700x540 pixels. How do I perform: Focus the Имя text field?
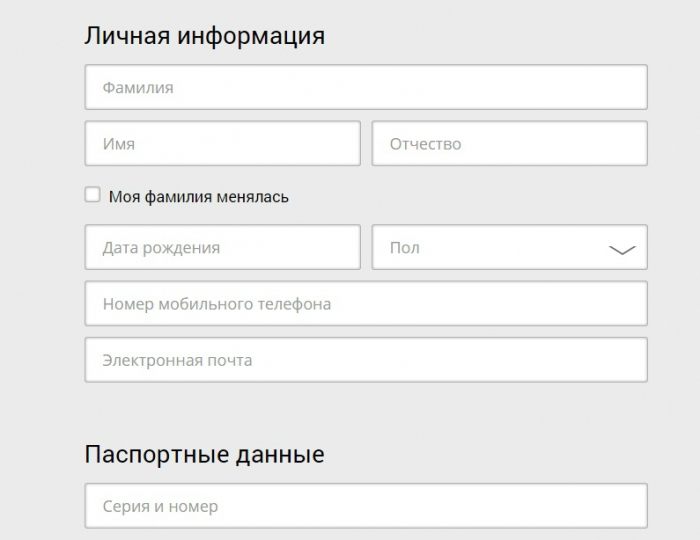click(x=222, y=143)
